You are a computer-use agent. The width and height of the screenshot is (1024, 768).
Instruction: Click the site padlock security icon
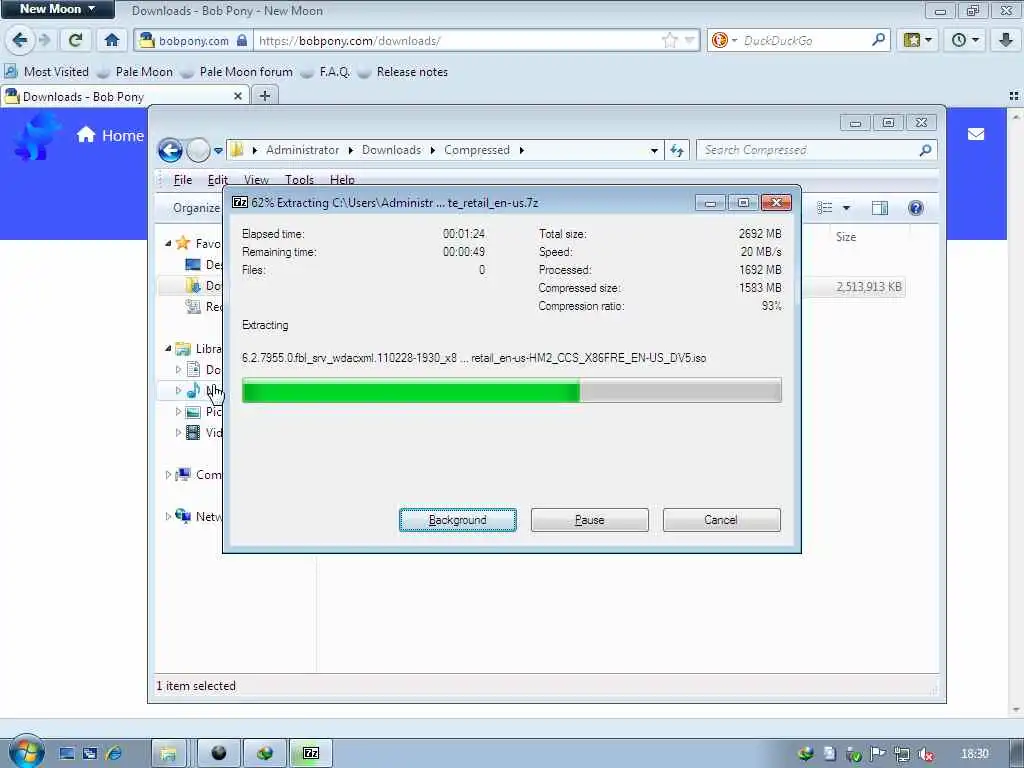242,40
